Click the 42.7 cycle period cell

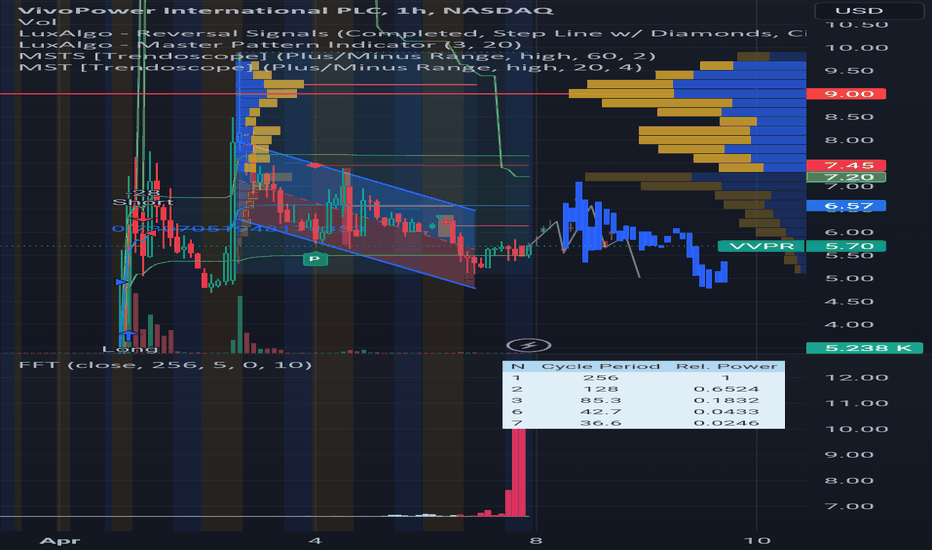point(600,411)
